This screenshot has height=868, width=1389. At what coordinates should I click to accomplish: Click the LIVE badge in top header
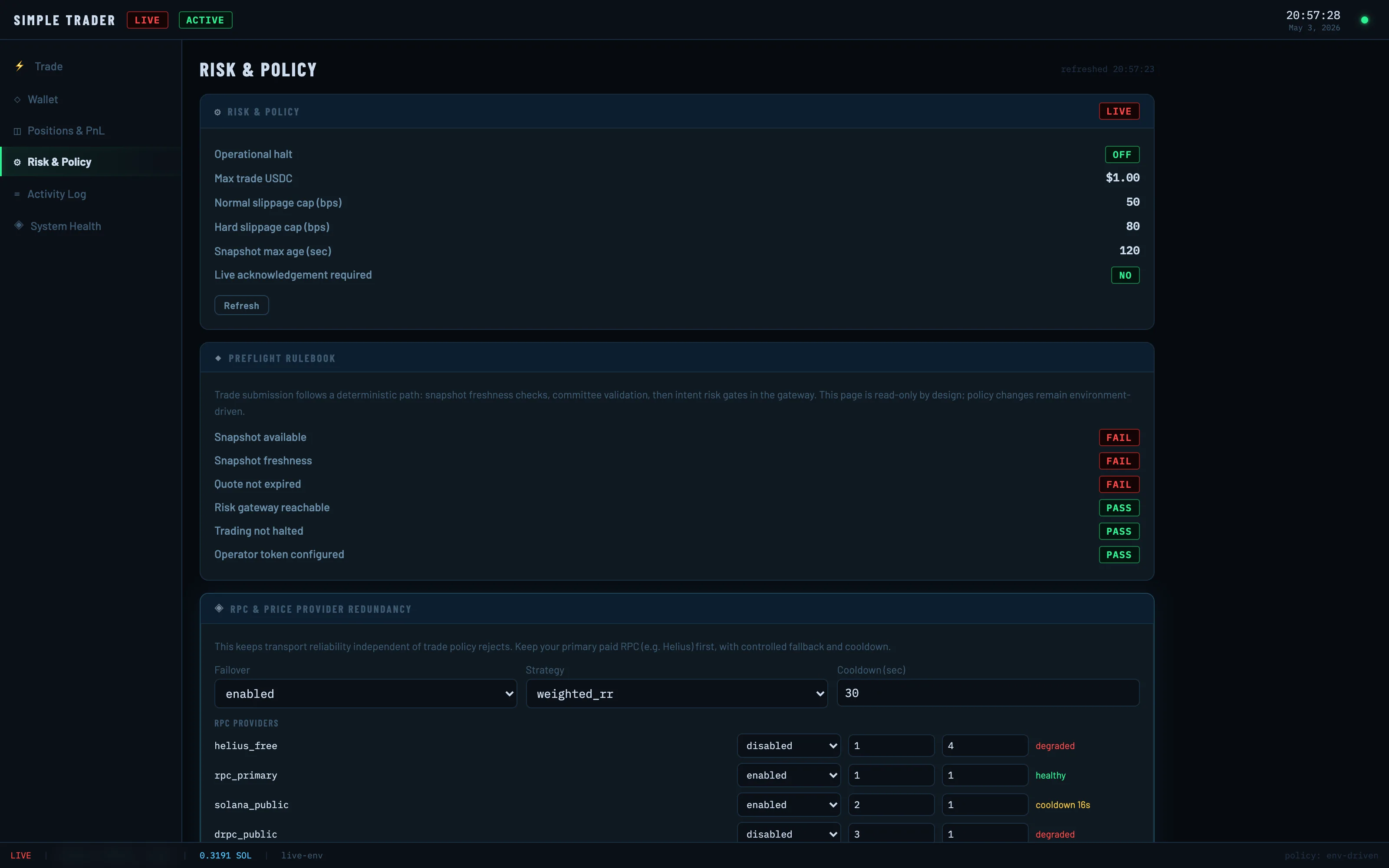[x=148, y=20]
